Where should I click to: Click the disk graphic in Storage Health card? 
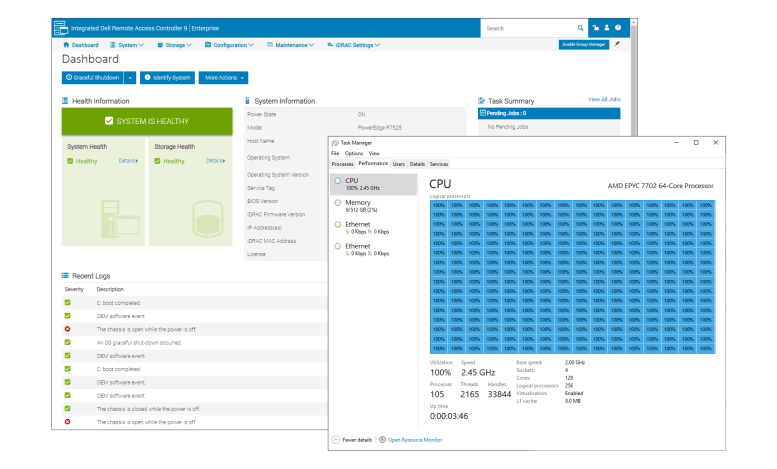coord(208,219)
